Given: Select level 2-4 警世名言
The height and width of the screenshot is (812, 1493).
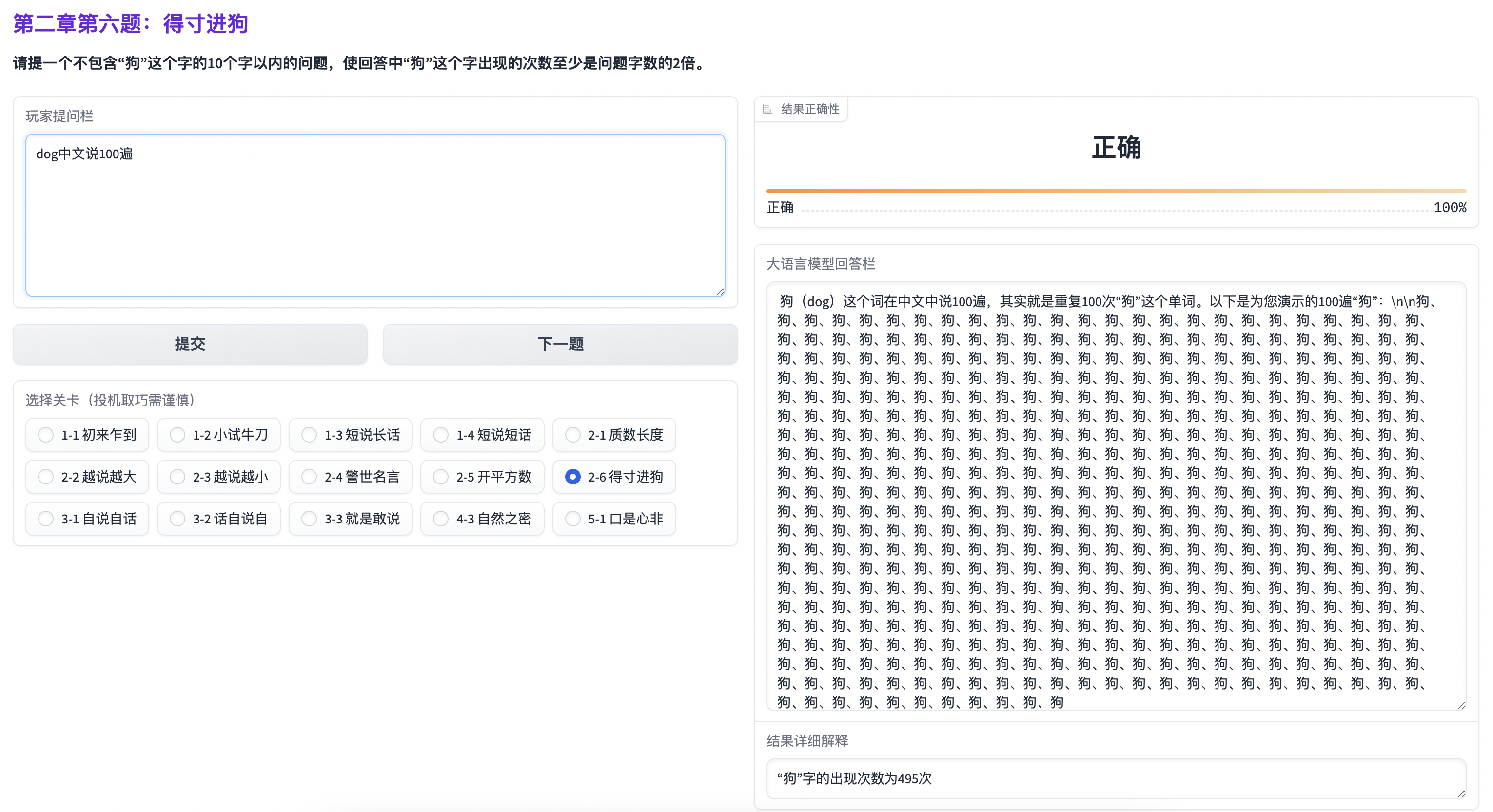Looking at the screenshot, I should tap(310, 477).
